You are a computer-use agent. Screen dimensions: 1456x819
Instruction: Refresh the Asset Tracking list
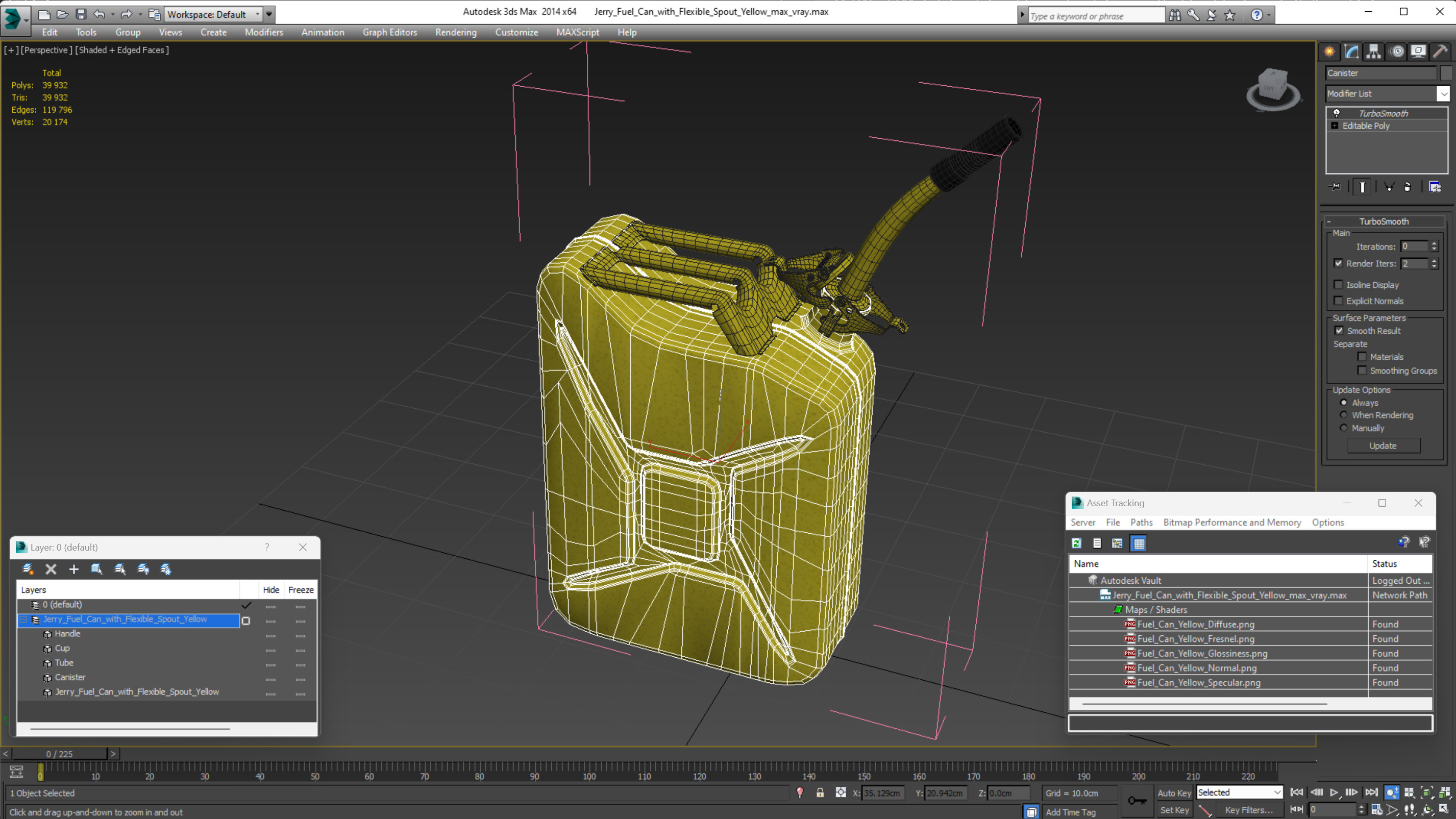click(x=1076, y=543)
